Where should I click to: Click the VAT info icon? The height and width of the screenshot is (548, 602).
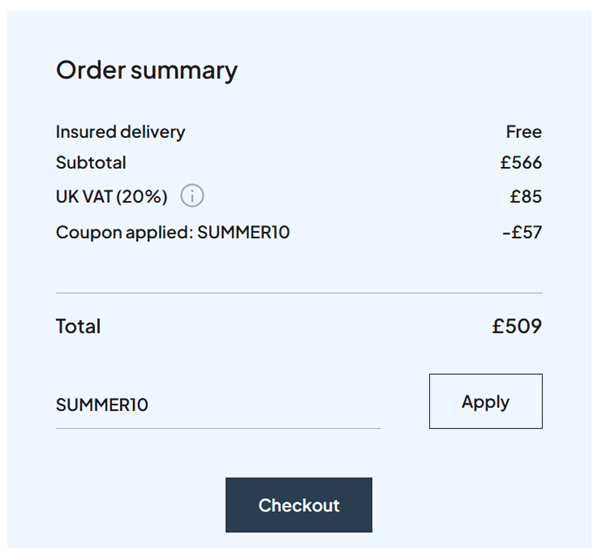coord(192,196)
